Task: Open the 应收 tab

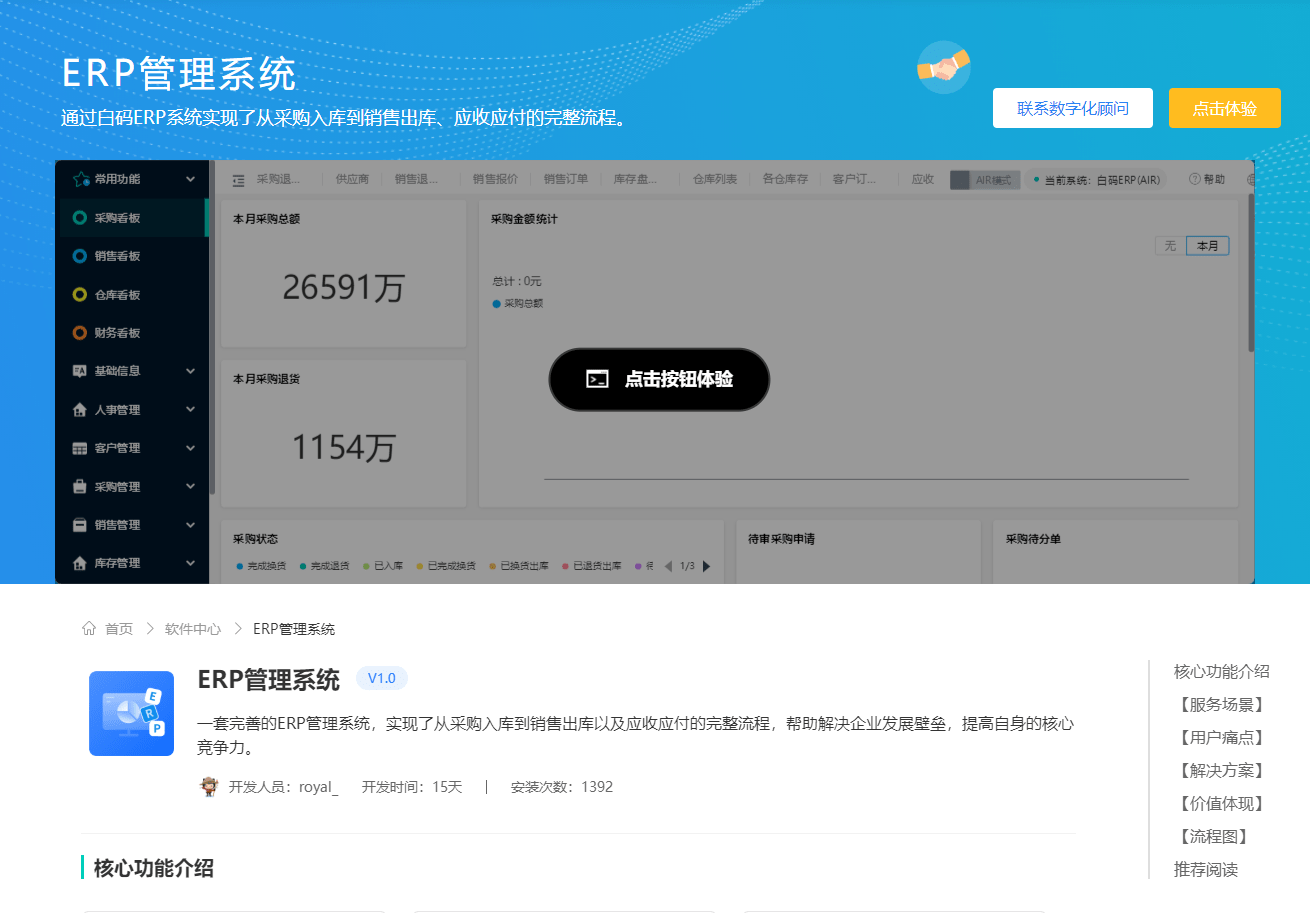Action: [922, 179]
